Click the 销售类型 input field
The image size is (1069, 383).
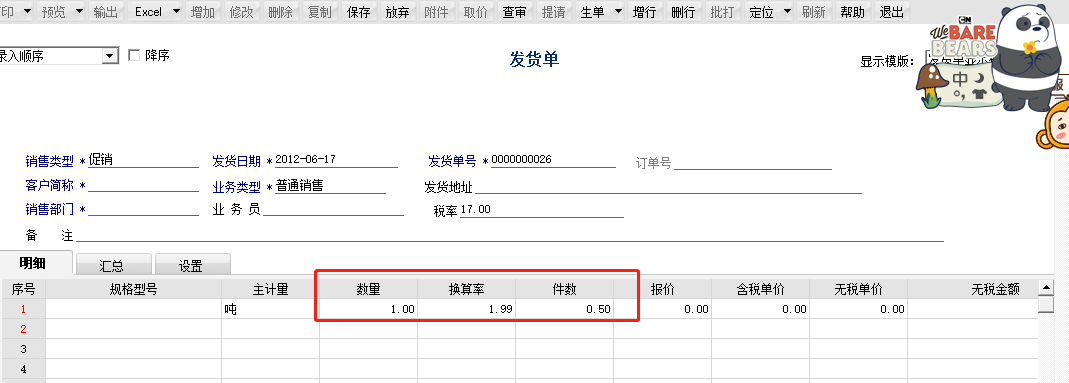(x=143, y=160)
